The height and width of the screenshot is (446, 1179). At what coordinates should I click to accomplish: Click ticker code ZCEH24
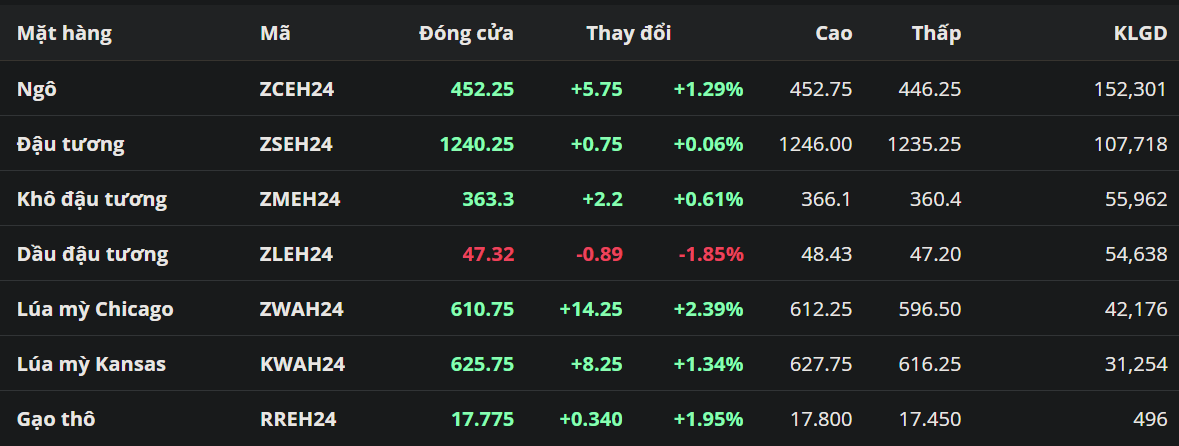click(x=296, y=89)
